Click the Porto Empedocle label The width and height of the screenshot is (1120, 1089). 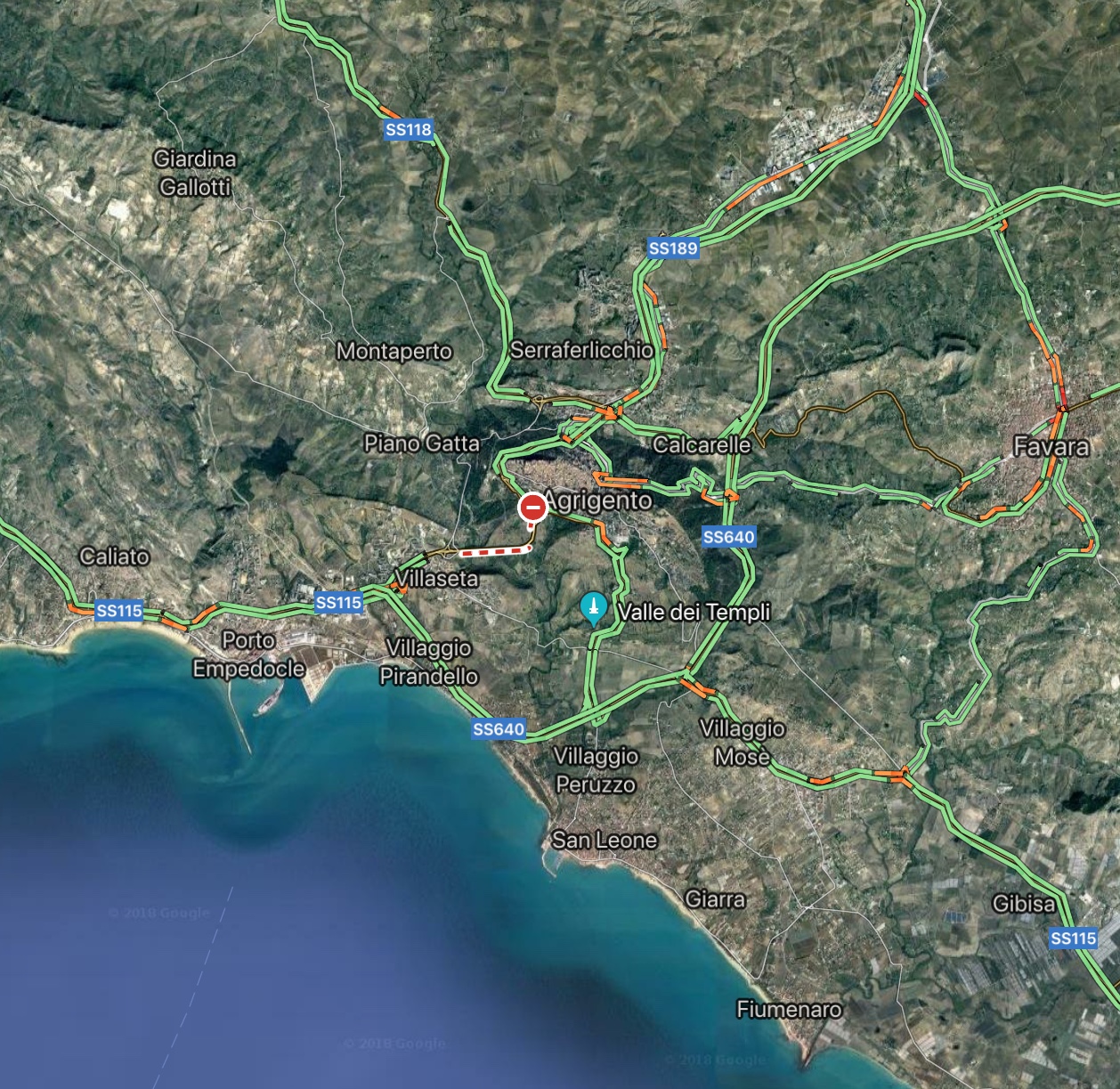coord(249,654)
